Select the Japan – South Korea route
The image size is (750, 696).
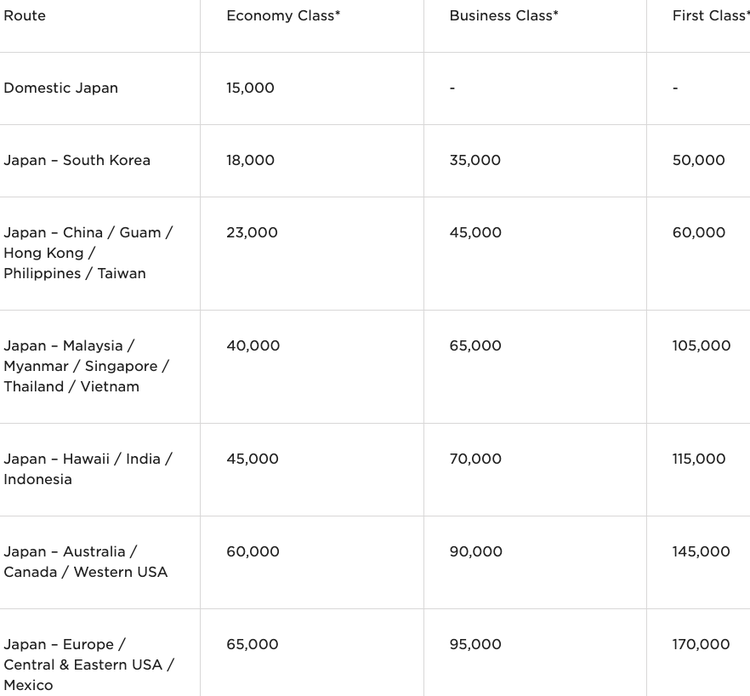coord(77,160)
